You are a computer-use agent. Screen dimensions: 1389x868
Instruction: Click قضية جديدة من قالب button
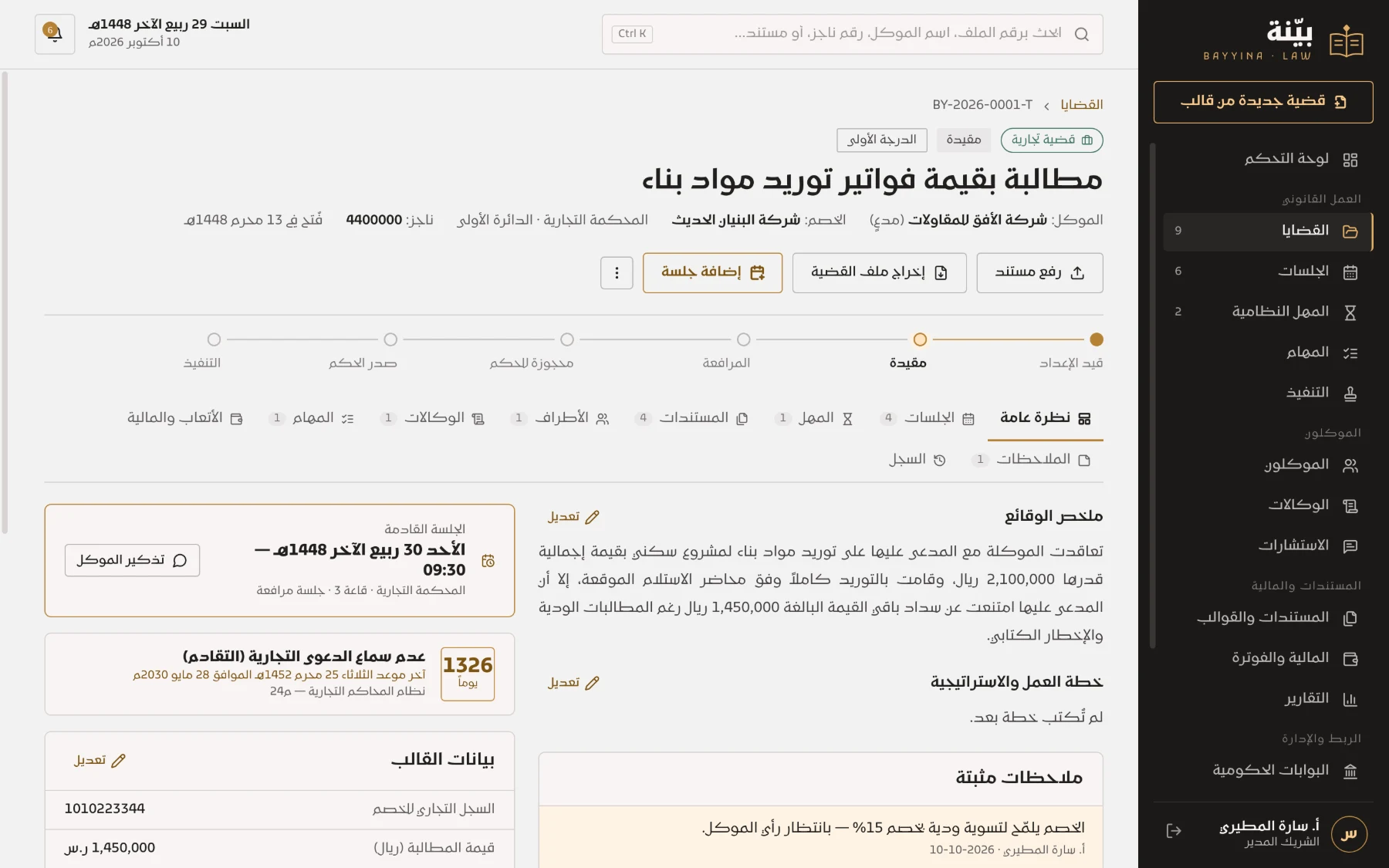[x=1263, y=102]
